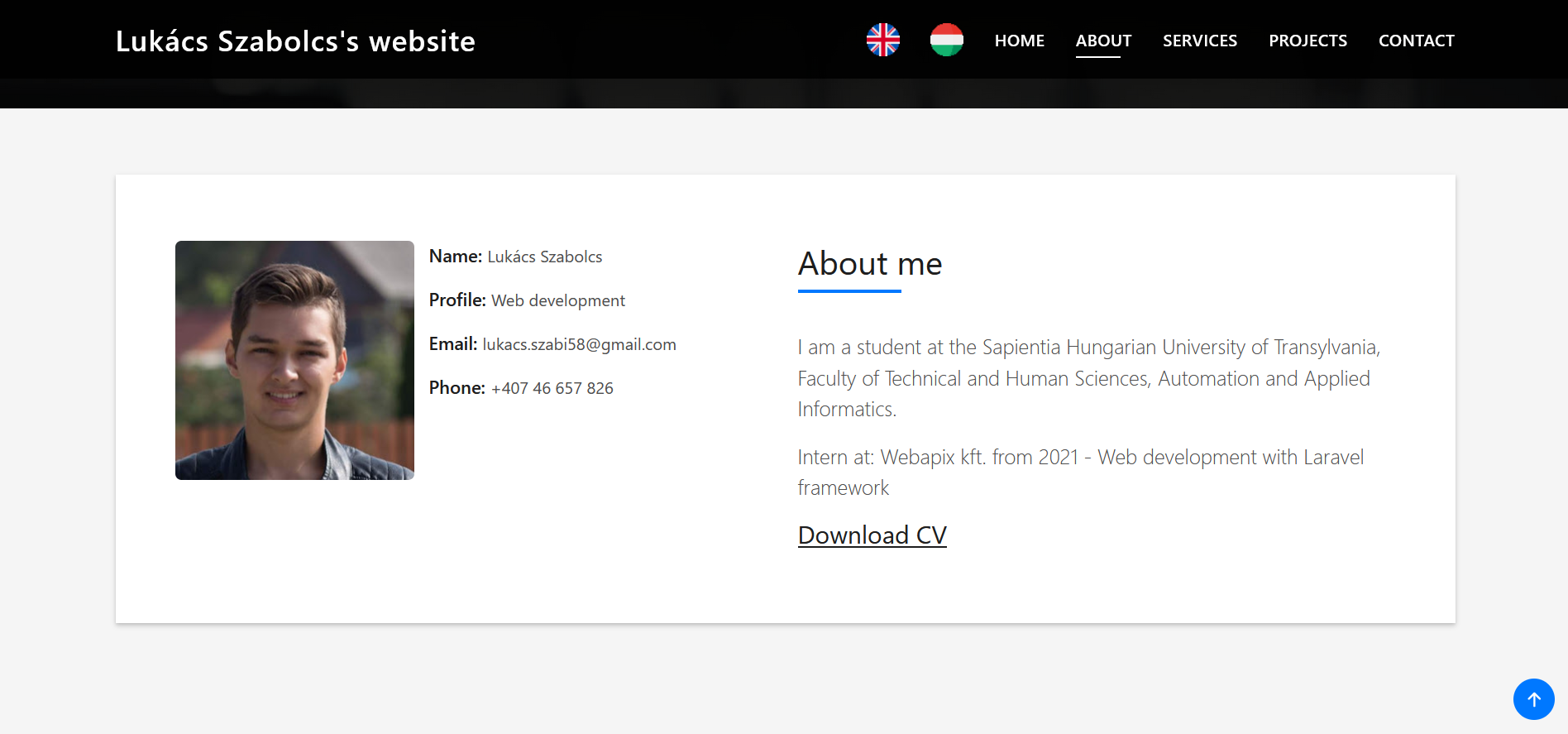Navigate to the CONTACT section

pos(1416,41)
